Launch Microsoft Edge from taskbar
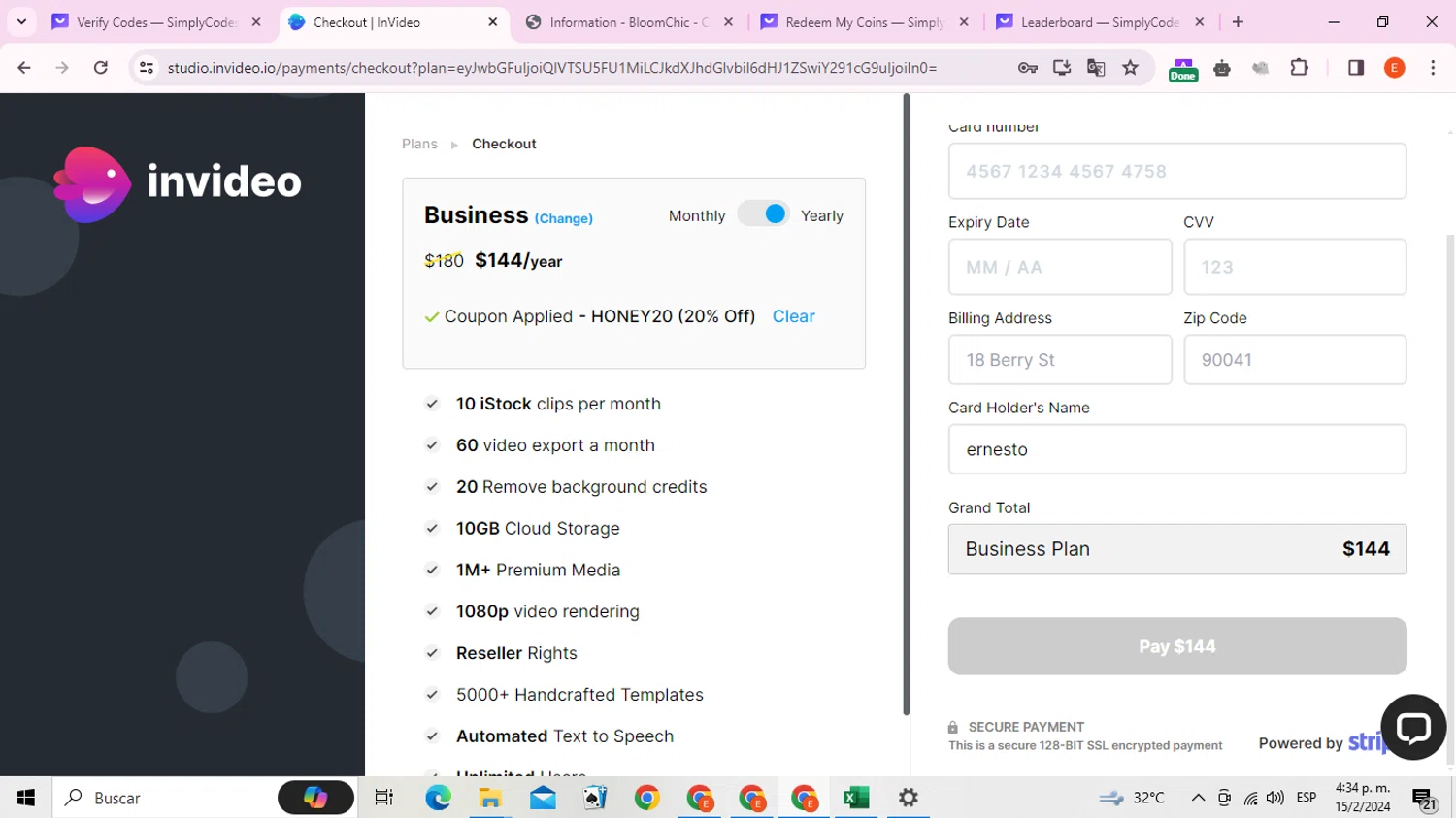 pyautogui.click(x=438, y=798)
